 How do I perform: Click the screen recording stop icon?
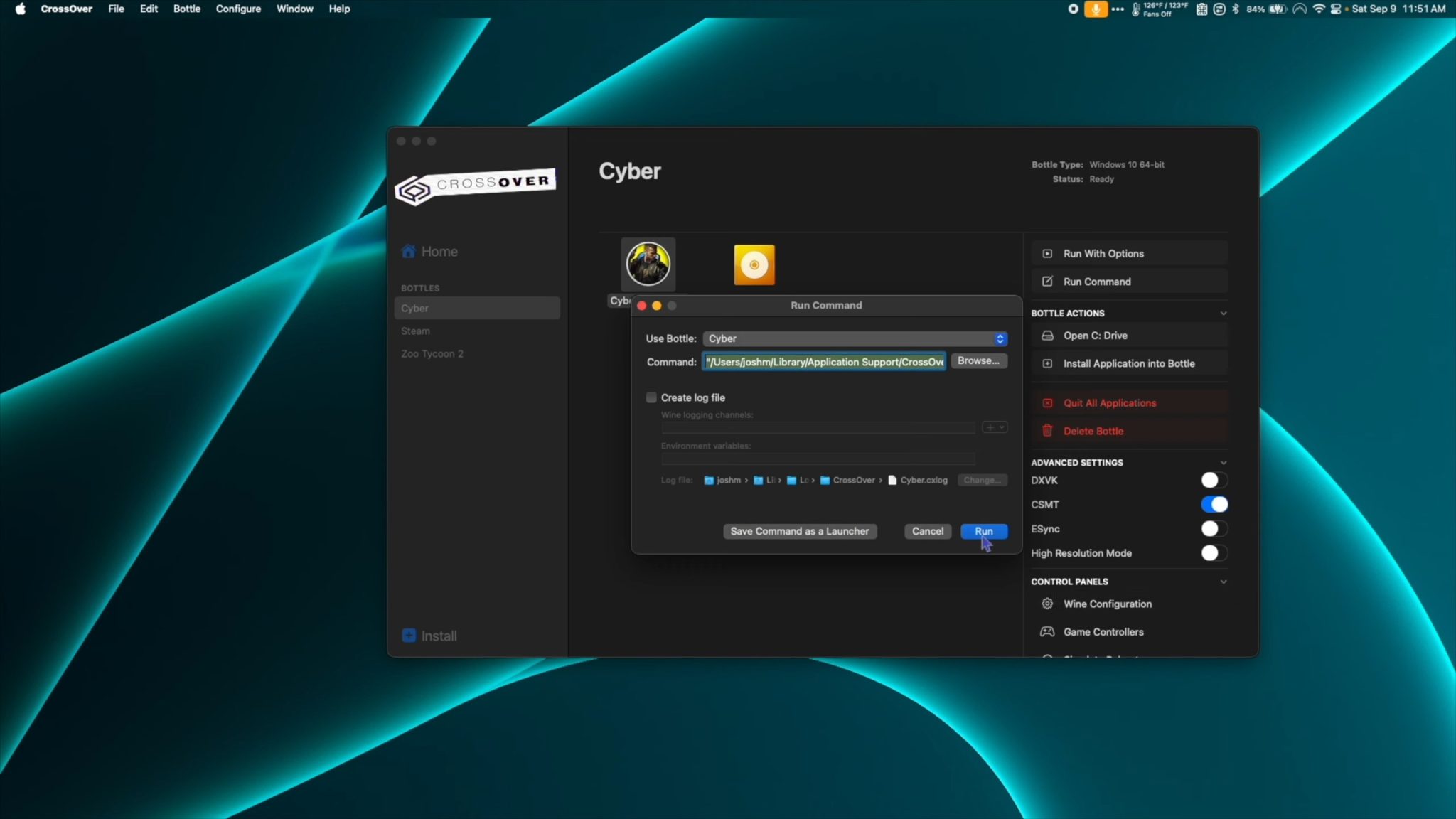(1073, 9)
